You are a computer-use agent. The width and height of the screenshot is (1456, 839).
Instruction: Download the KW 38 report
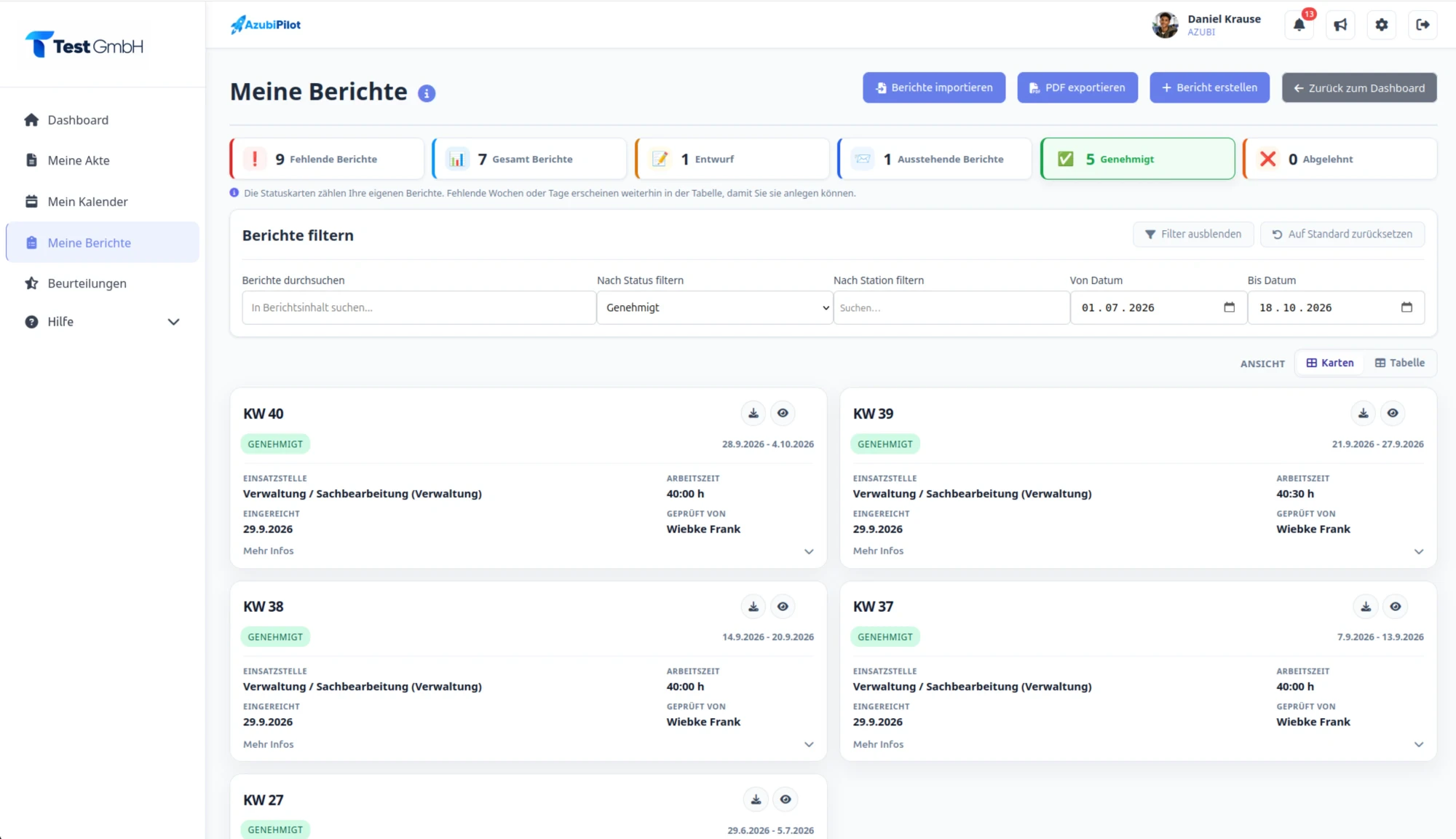(x=753, y=606)
